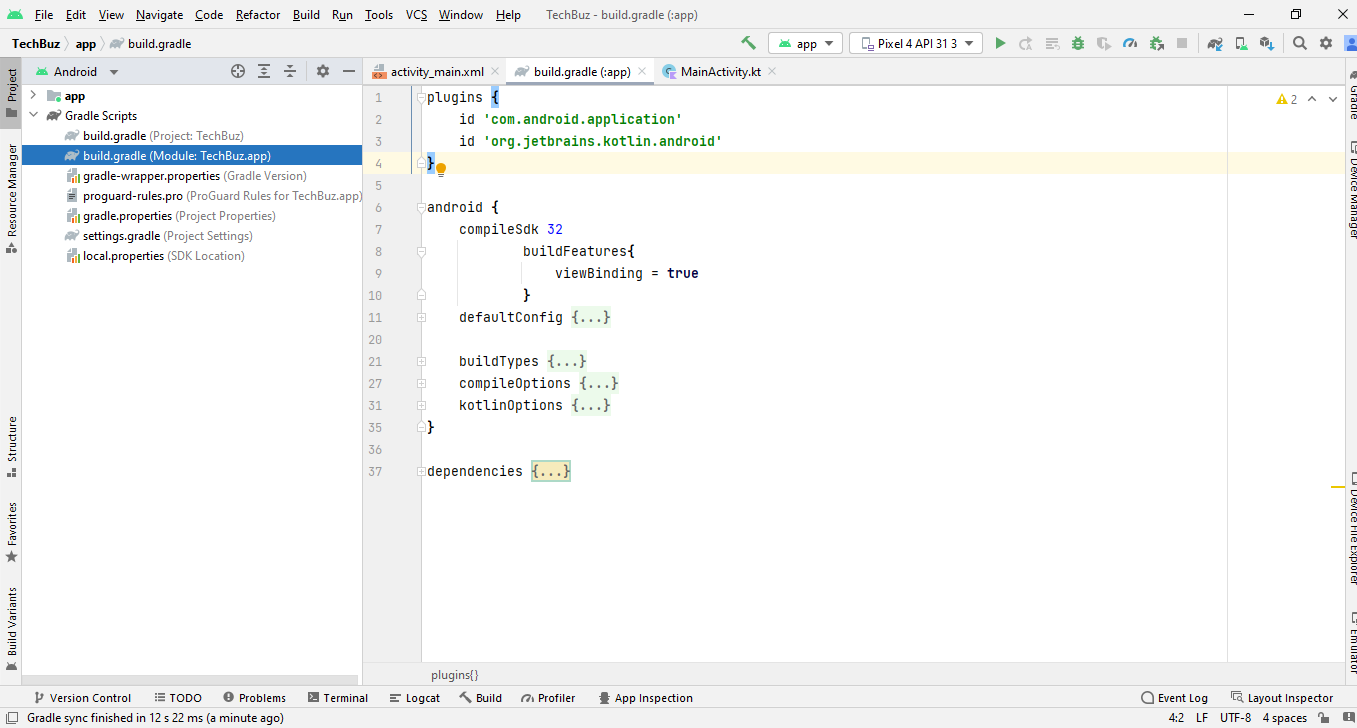This screenshot has width=1357, height=728.
Task: Launch the app Profiler gauge icon
Action: [1130, 43]
